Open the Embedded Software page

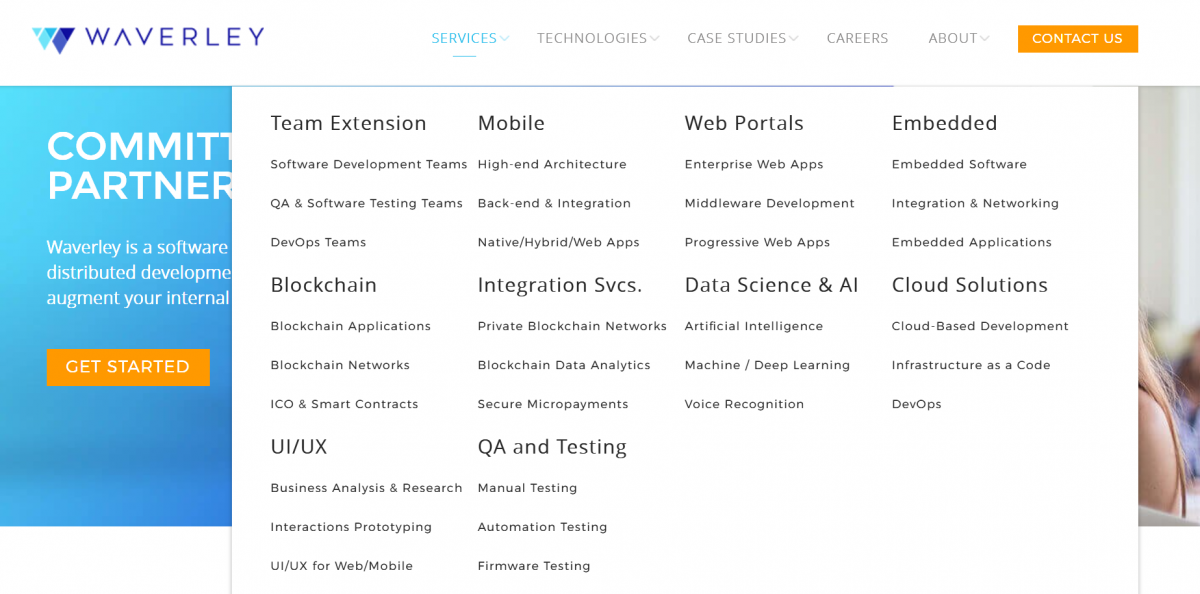point(959,164)
